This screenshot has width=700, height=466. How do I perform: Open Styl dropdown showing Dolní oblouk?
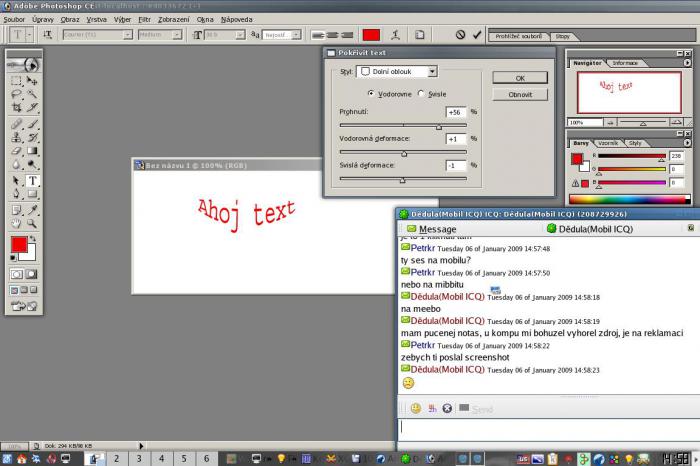pyautogui.click(x=397, y=71)
